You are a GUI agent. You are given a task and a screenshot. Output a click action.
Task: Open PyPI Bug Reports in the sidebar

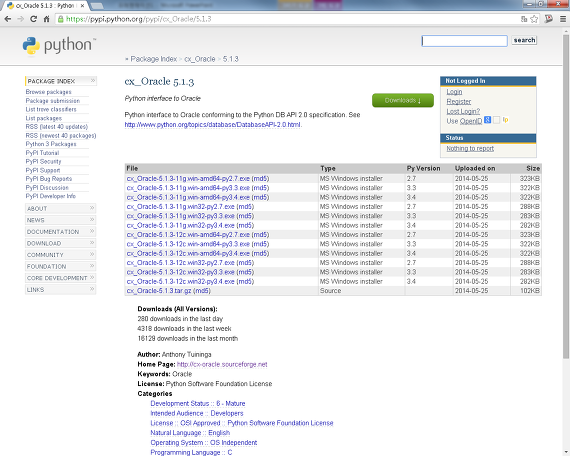(49, 179)
